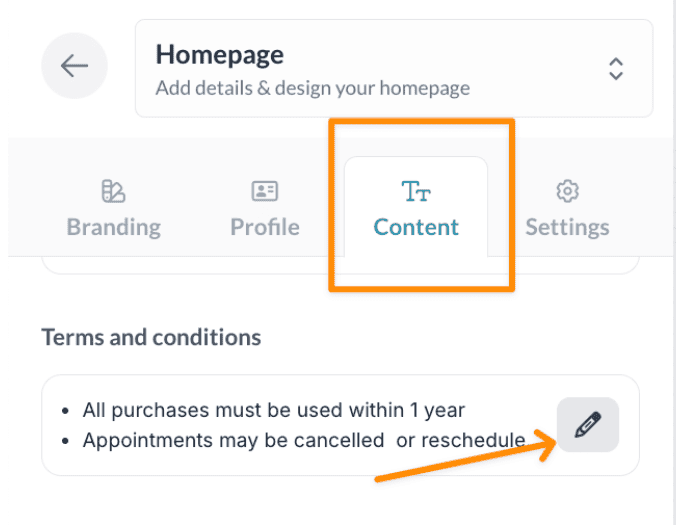The image size is (676, 526).
Task: Expand the Homepage selector up-down chevron
Action: click(616, 68)
